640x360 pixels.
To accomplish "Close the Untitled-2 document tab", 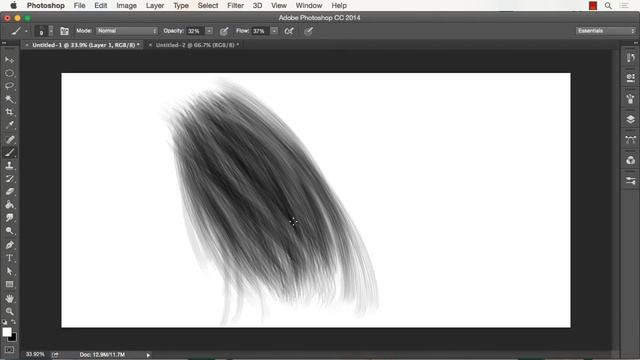I will [150, 45].
